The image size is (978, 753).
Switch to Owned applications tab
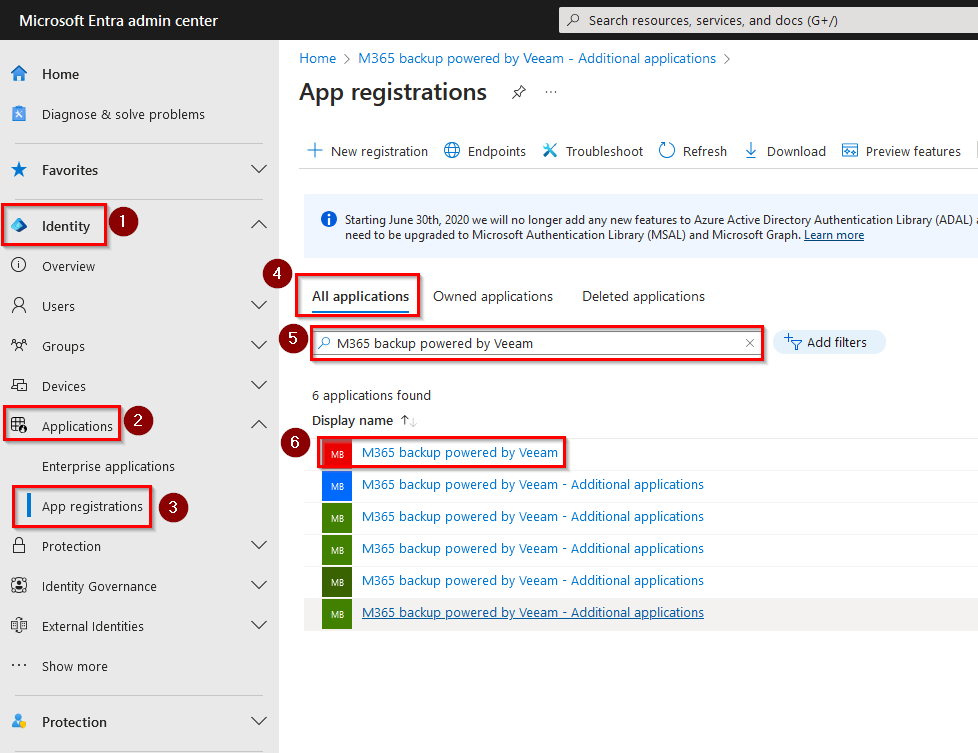pyautogui.click(x=493, y=296)
